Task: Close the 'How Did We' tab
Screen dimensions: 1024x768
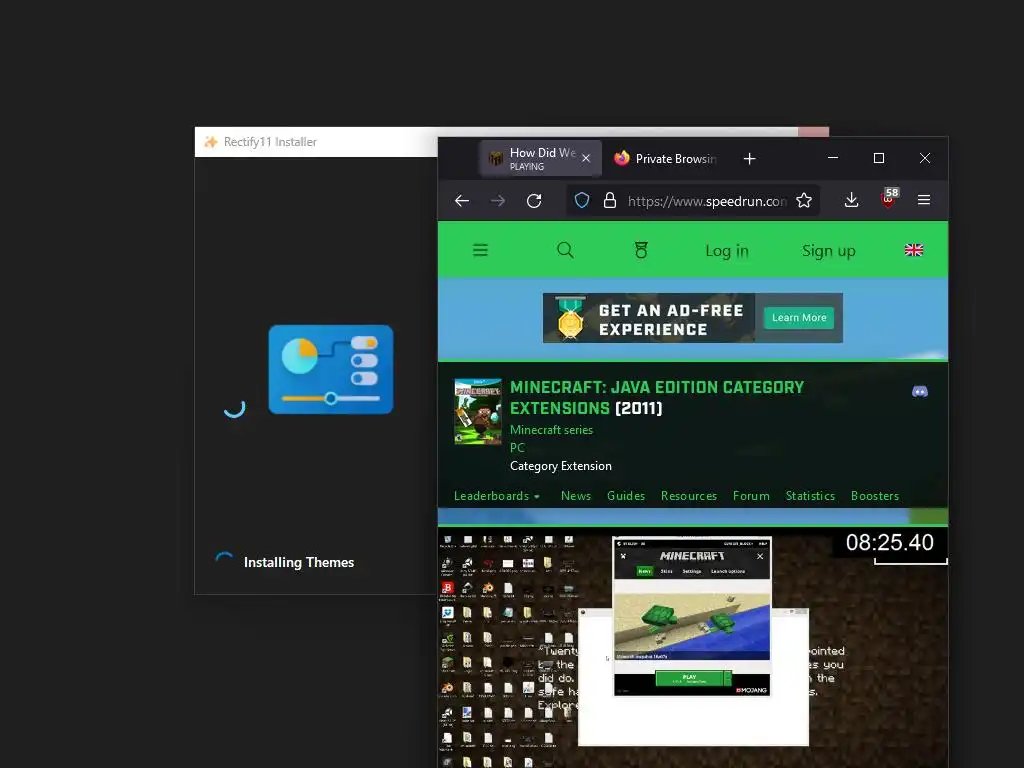Action: (586, 158)
